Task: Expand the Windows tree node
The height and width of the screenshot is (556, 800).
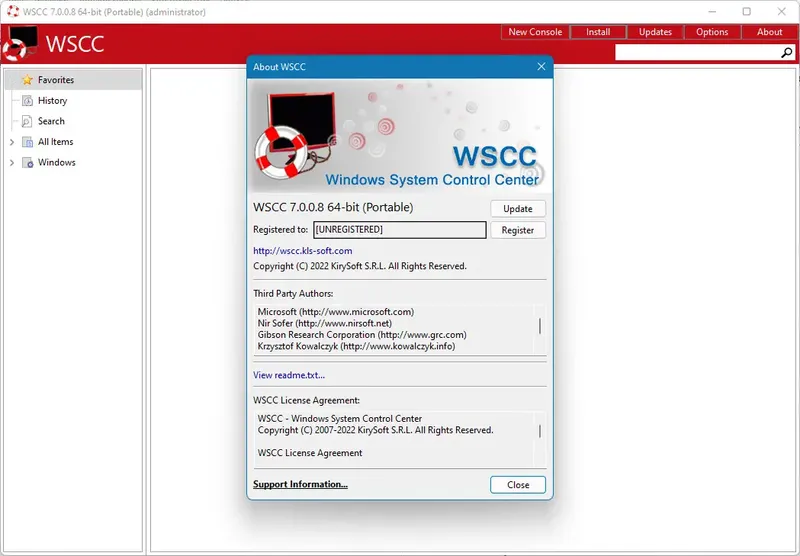Action: coord(12,163)
